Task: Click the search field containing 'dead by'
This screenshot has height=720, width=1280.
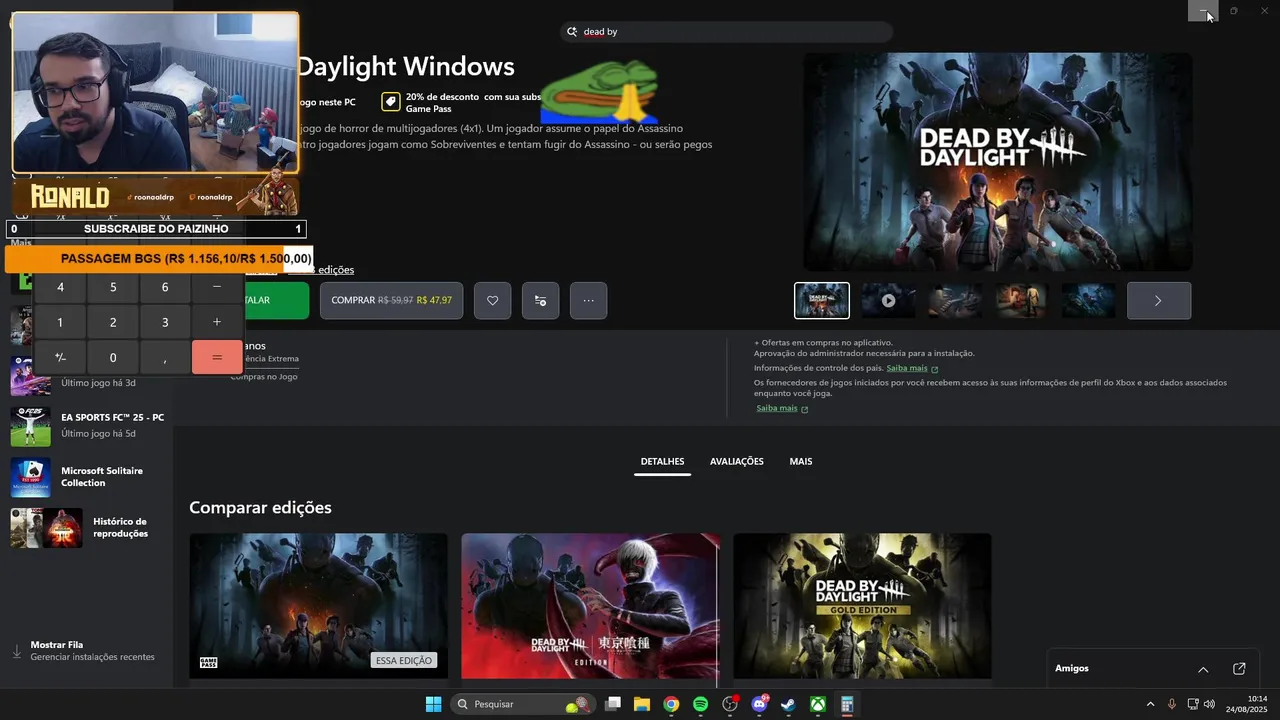Action: coord(726,32)
